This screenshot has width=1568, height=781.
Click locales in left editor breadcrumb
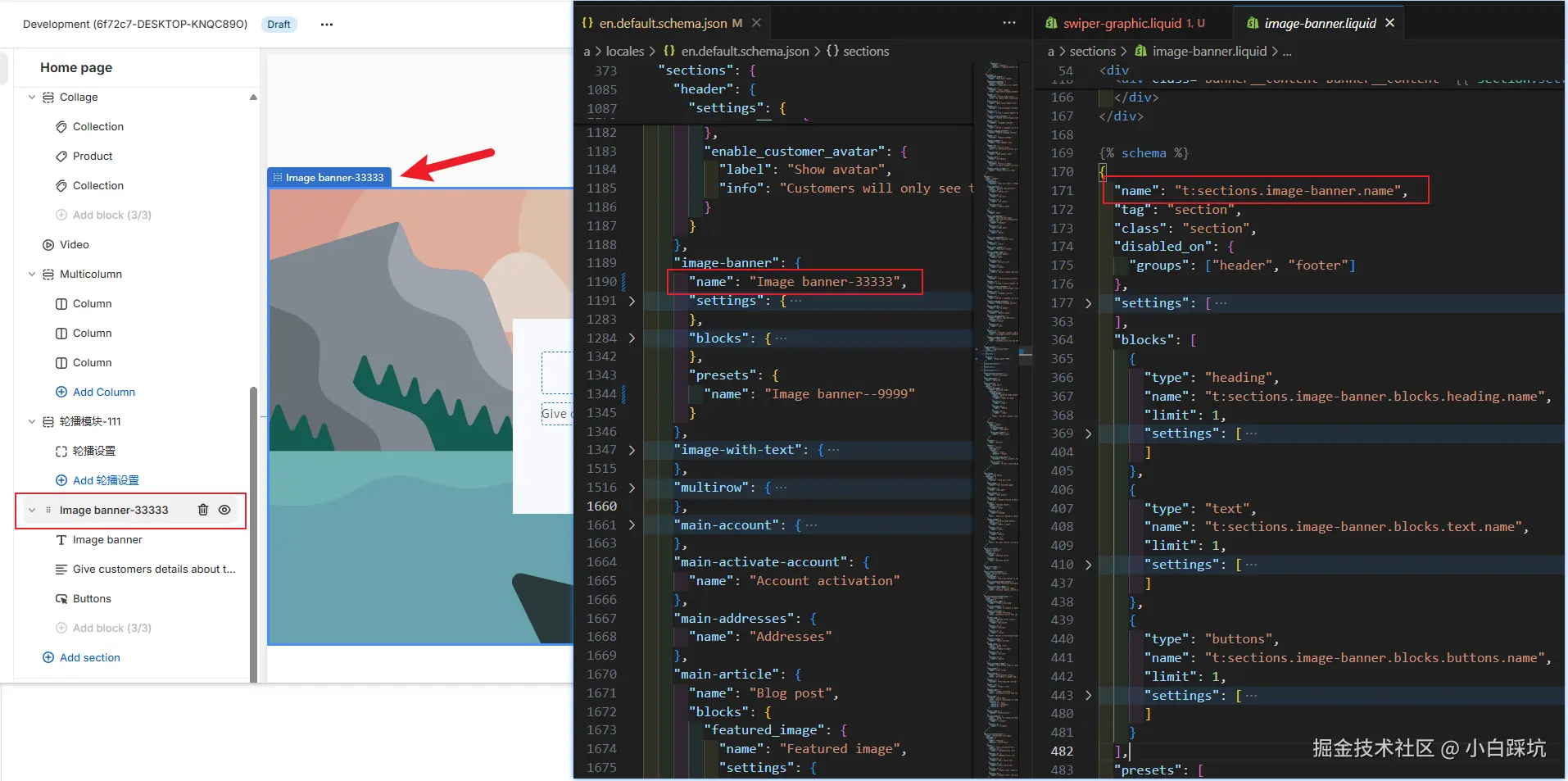624,51
